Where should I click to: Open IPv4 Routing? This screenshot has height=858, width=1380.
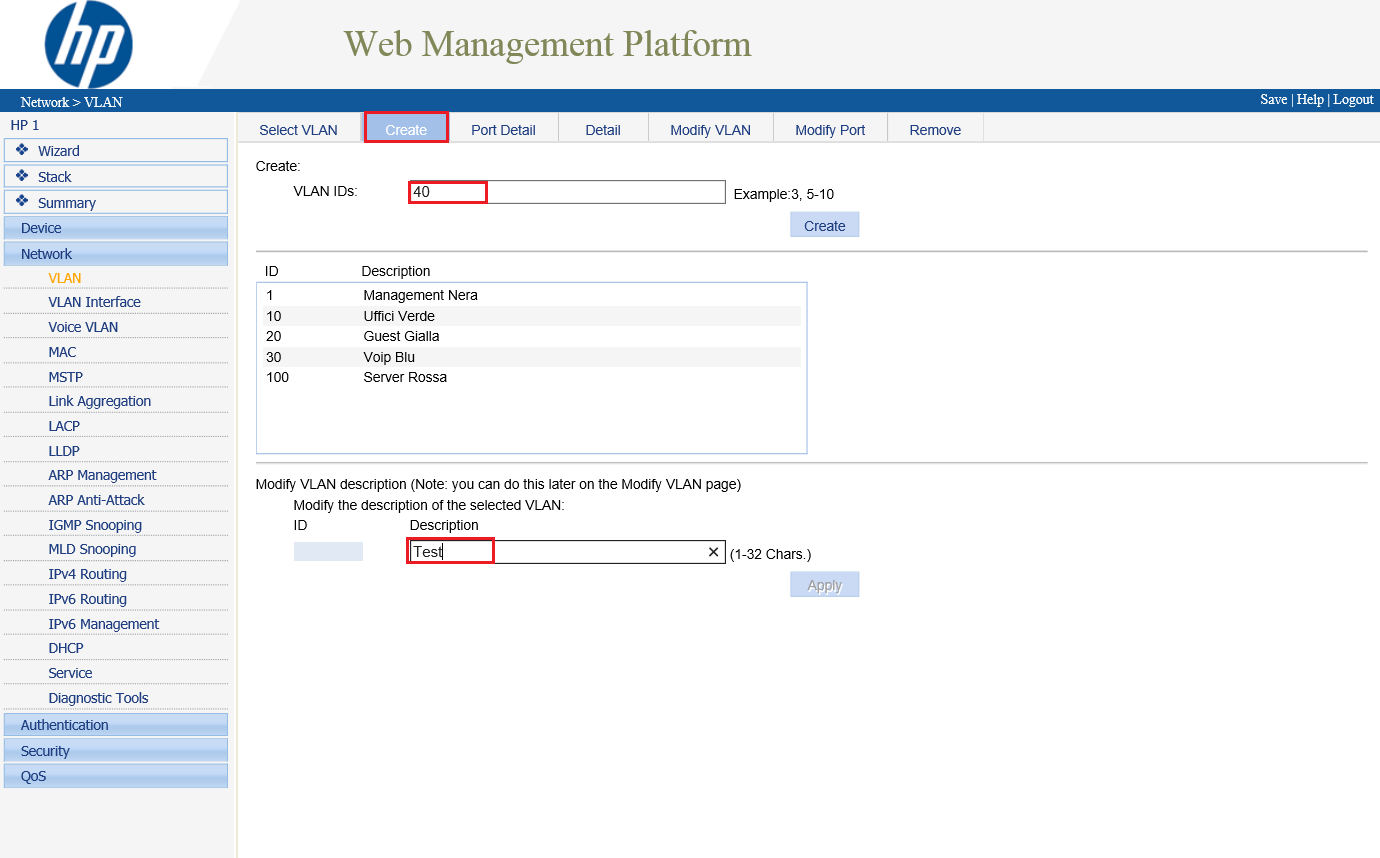click(x=88, y=574)
